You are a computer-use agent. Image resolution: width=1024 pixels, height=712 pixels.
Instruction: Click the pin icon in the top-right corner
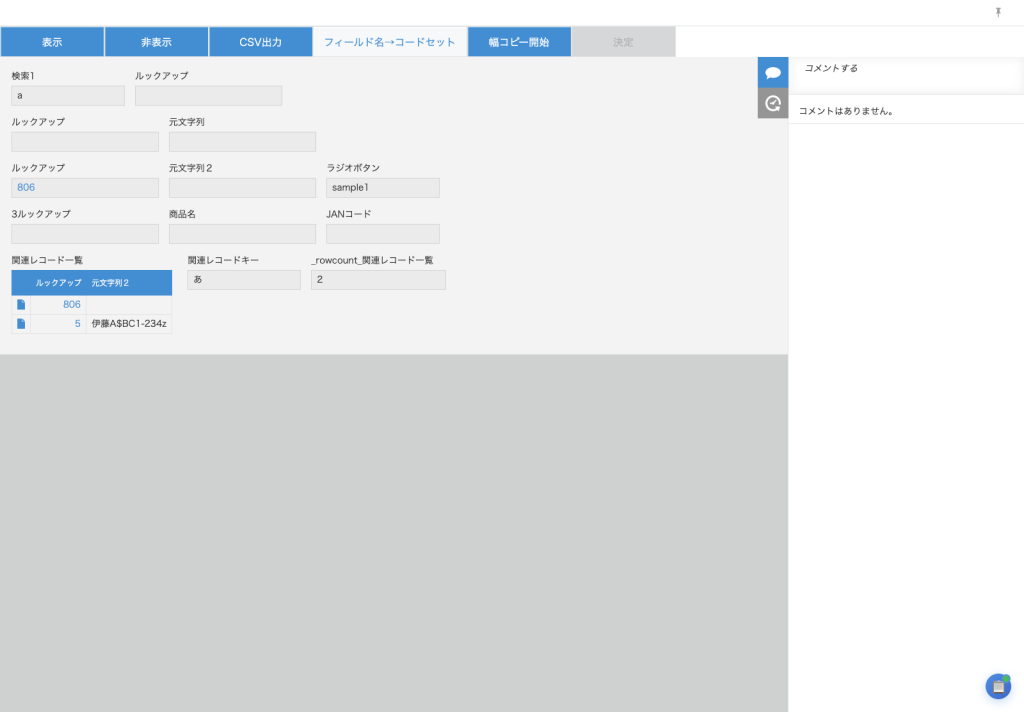[998, 12]
